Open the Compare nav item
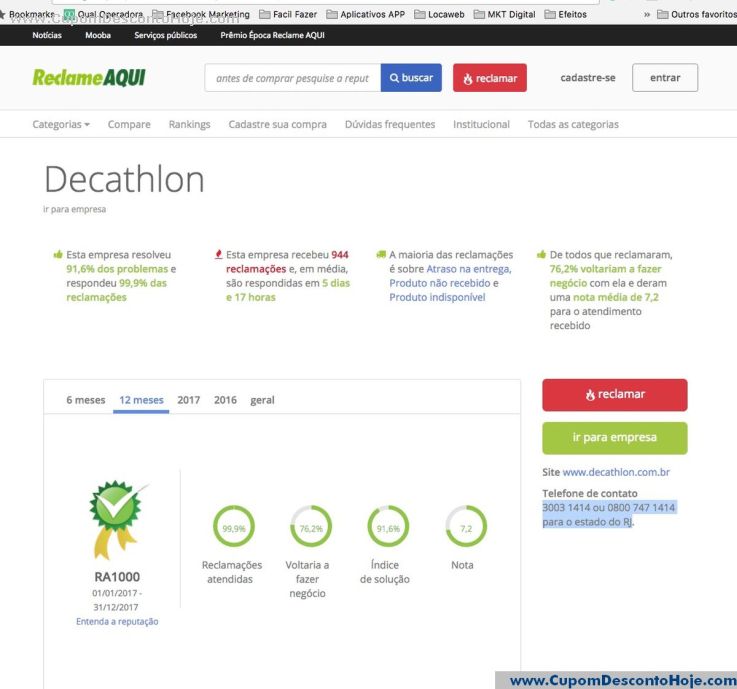The image size is (737, 689). [129, 125]
